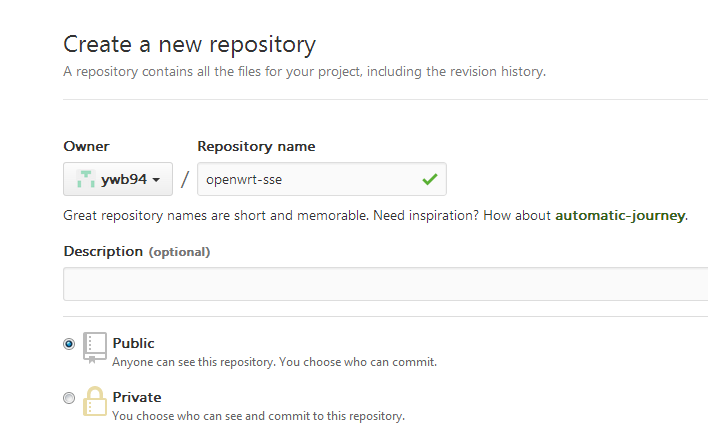
Task: Click the Owner label
Action: 86,146
